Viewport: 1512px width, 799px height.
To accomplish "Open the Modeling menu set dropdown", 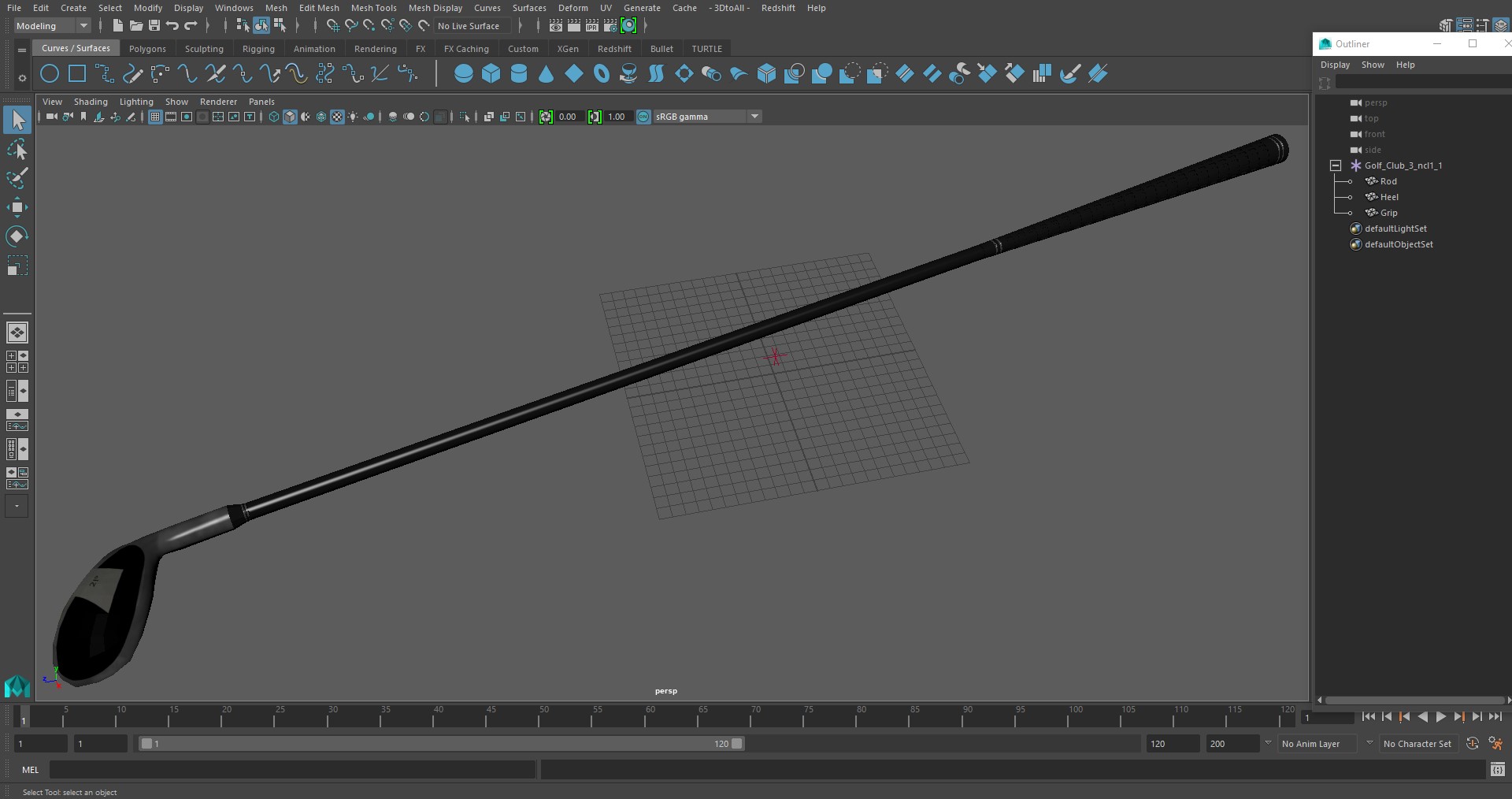I will [x=52, y=26].
